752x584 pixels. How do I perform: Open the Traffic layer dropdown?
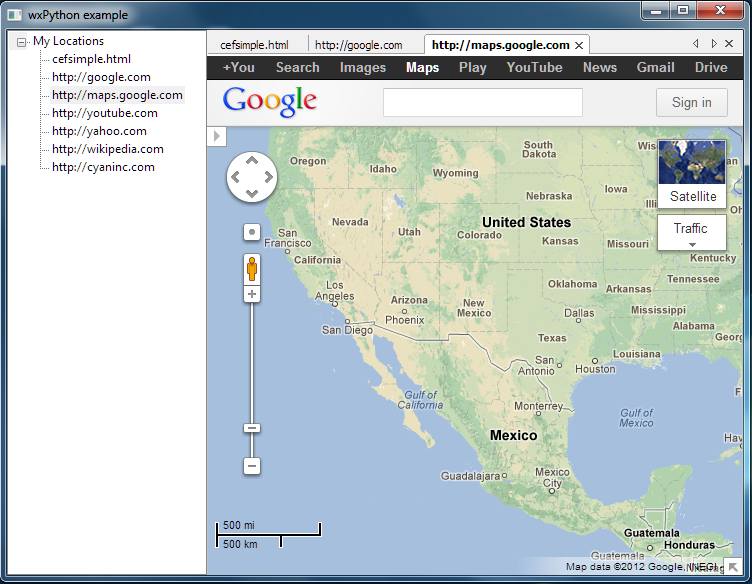pos(691,232)
